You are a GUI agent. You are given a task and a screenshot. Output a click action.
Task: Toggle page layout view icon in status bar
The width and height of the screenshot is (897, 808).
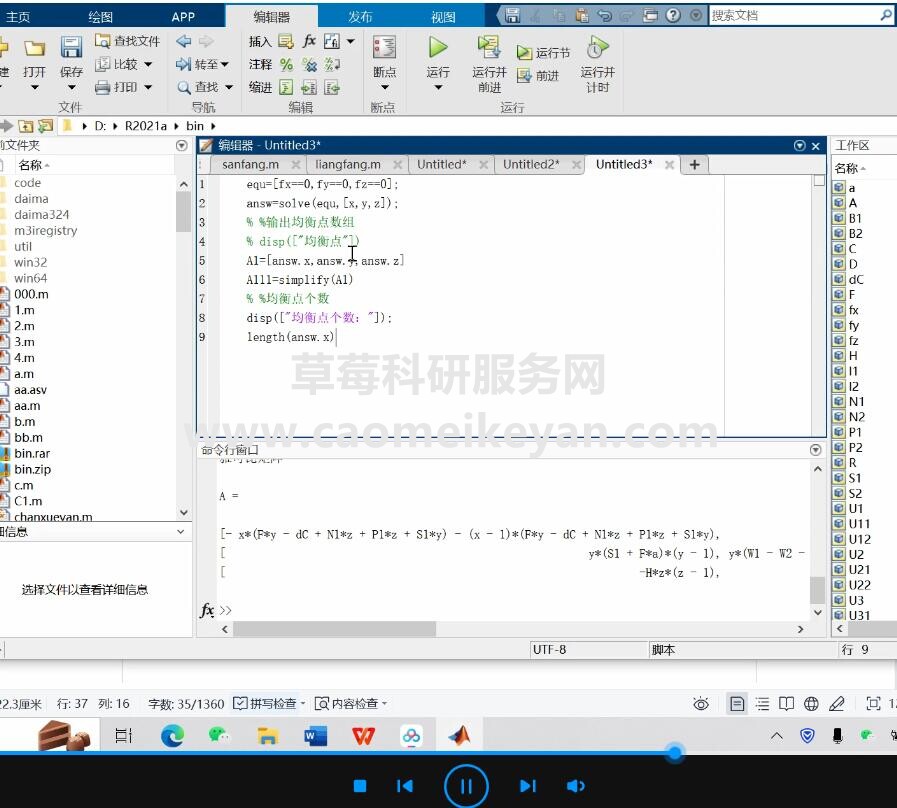pyautogui.click(x=737, y=703)
